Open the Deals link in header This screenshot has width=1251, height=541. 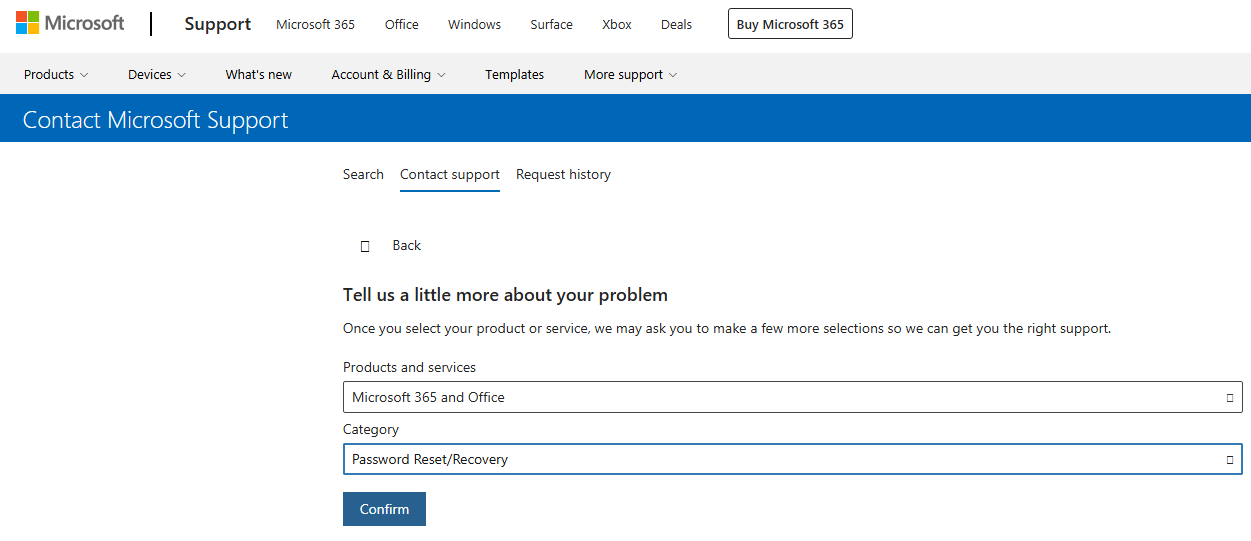676,25
